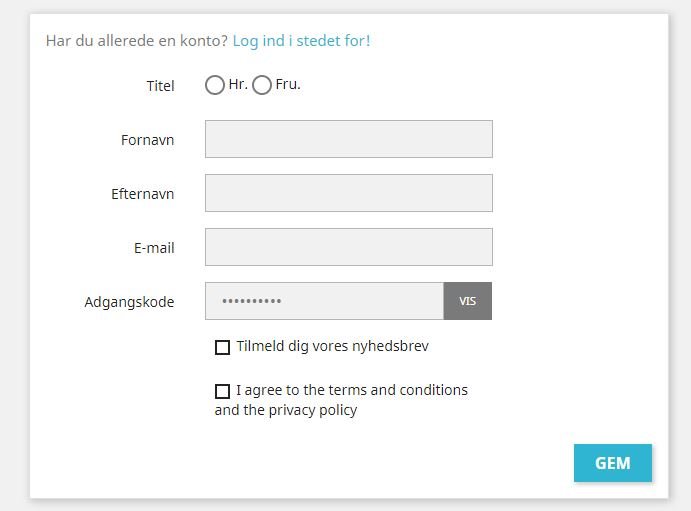Click the 'Titel' label text

(160, 86)
